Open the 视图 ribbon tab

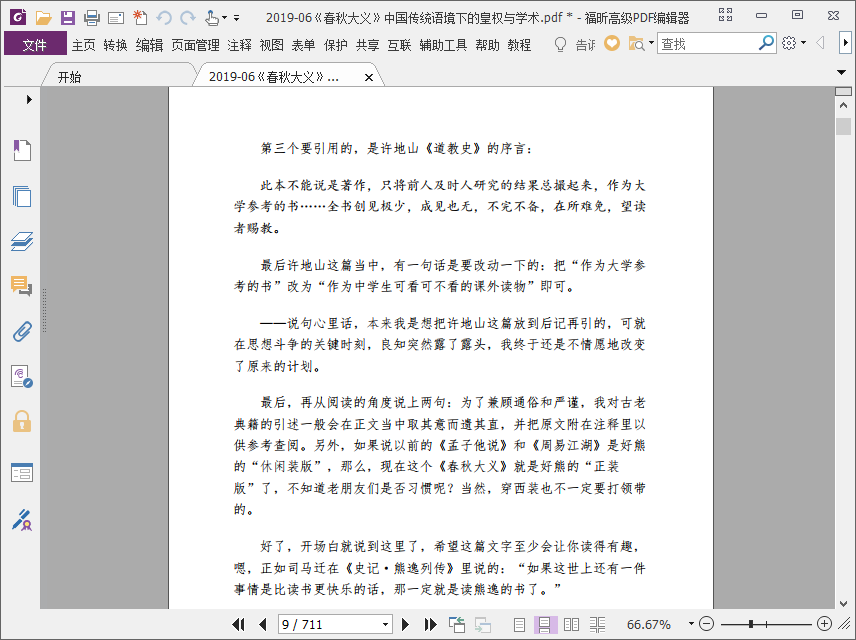click(271, 45)
